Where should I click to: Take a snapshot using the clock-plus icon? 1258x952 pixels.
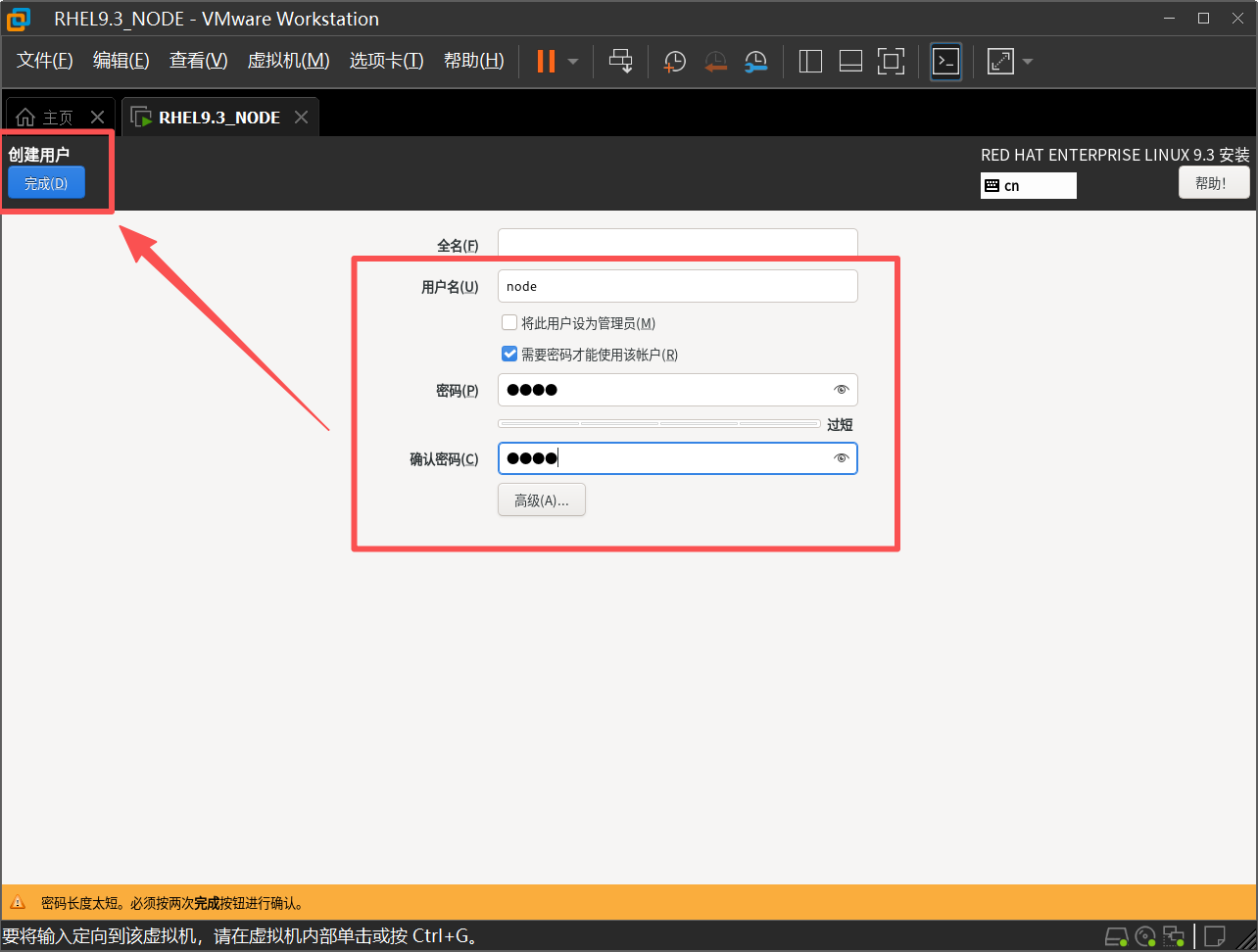pos(675,62)
